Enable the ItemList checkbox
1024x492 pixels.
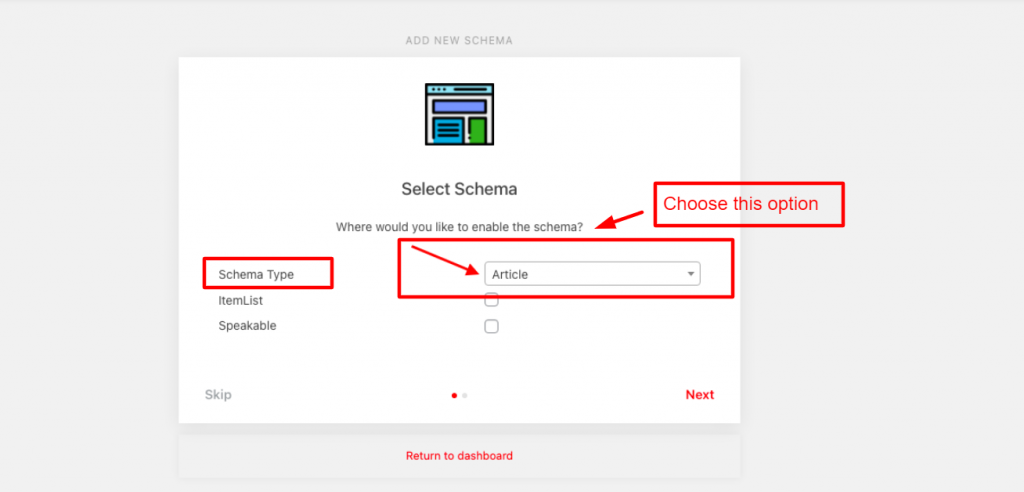click(491, 300)
